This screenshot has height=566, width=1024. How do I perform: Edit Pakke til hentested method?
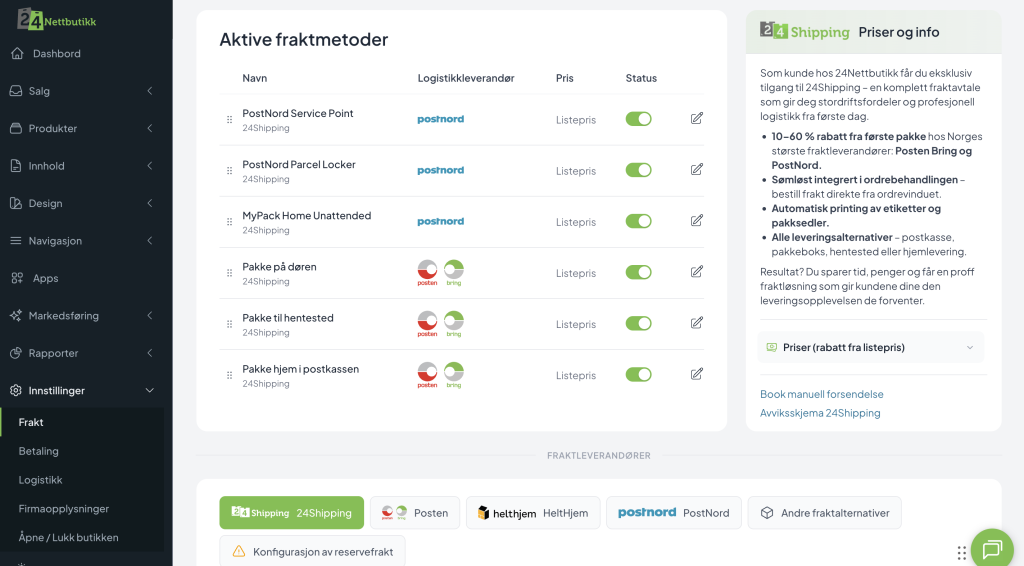(x=697, y=322)
